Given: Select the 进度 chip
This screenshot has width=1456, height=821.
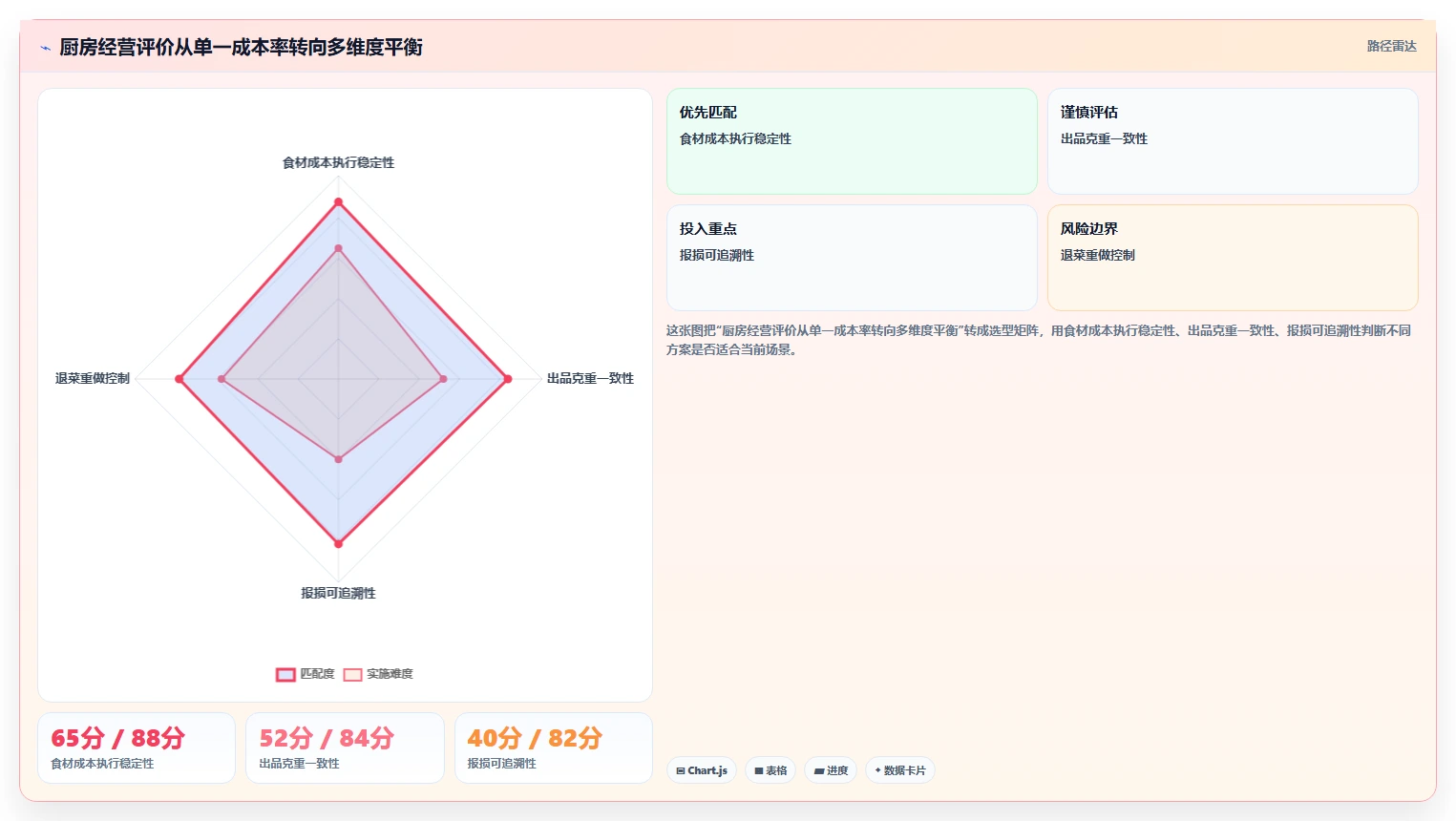Looking at the screenshot, I should pyautogui.click(x=831, y=770).
